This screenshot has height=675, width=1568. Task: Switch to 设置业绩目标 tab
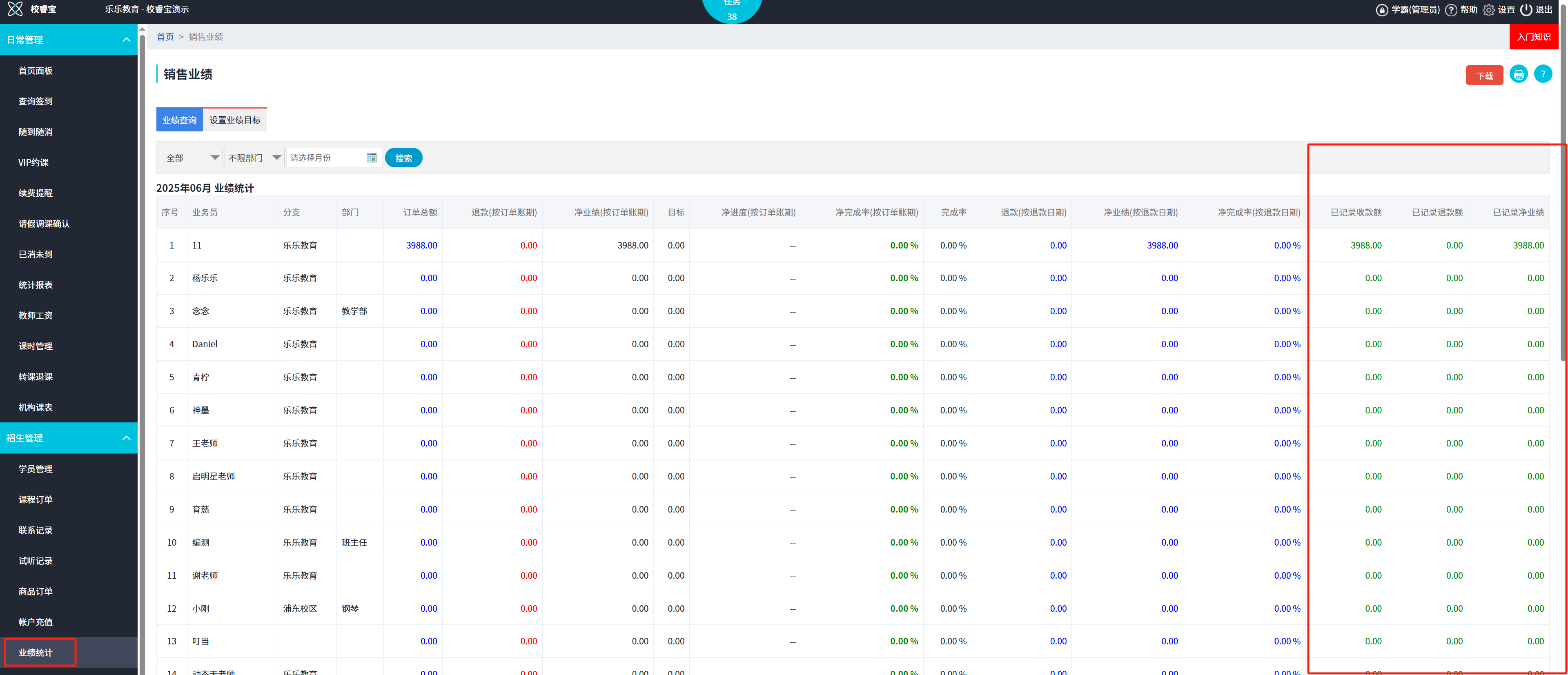pyautogui.click(x=235, y=120)
